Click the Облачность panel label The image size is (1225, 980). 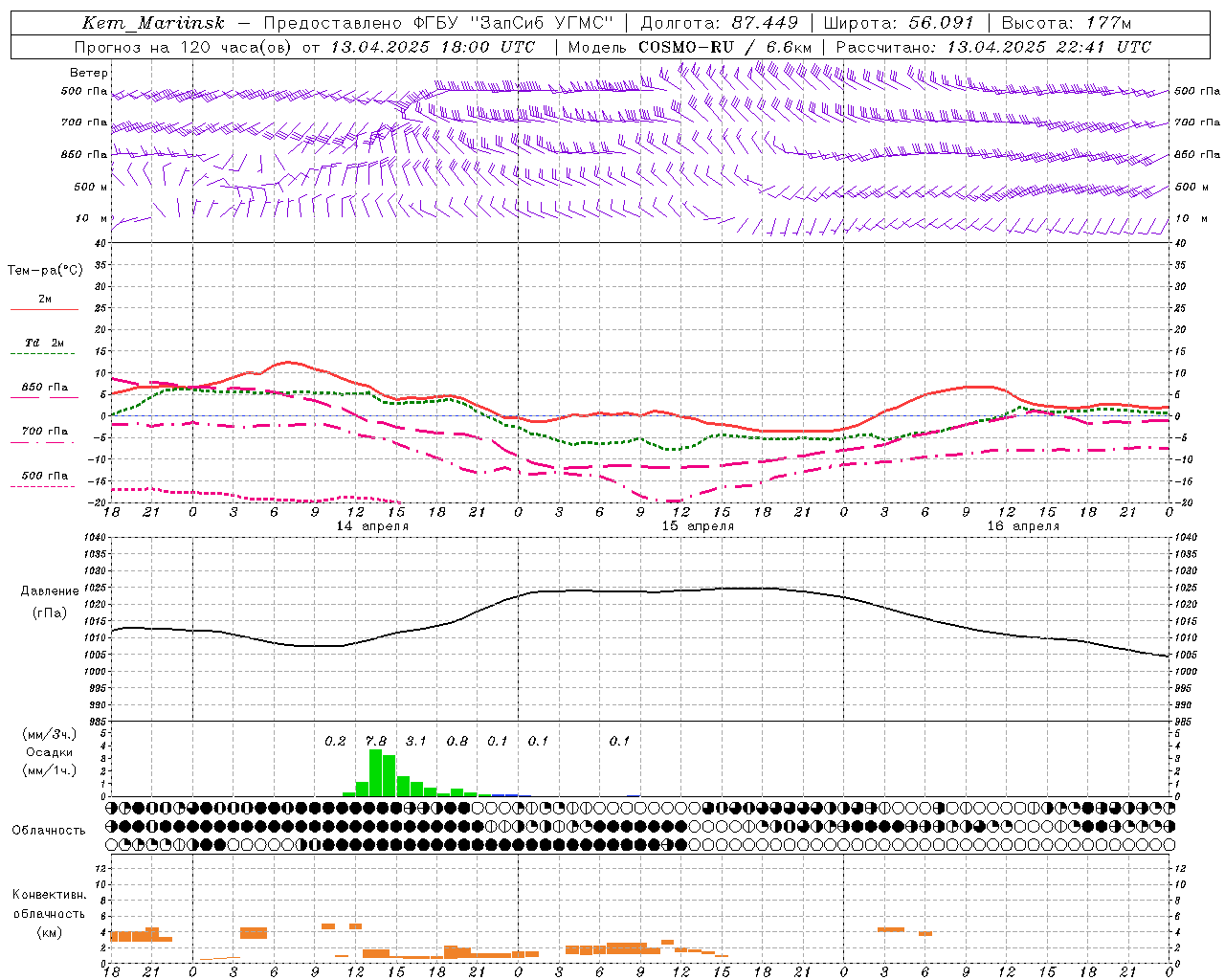(49, 831)
